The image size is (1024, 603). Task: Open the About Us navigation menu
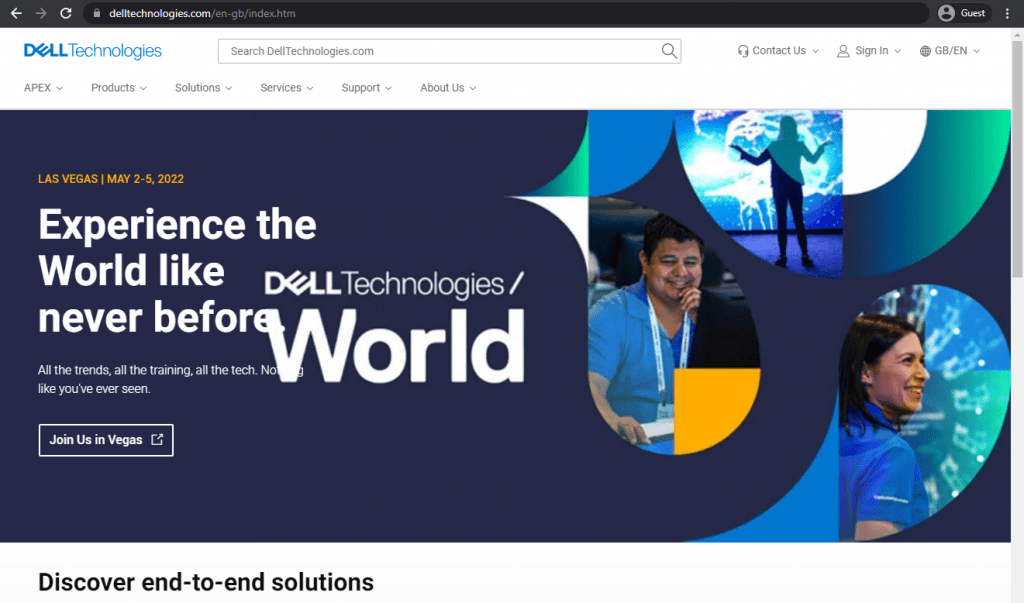[448, 88]
